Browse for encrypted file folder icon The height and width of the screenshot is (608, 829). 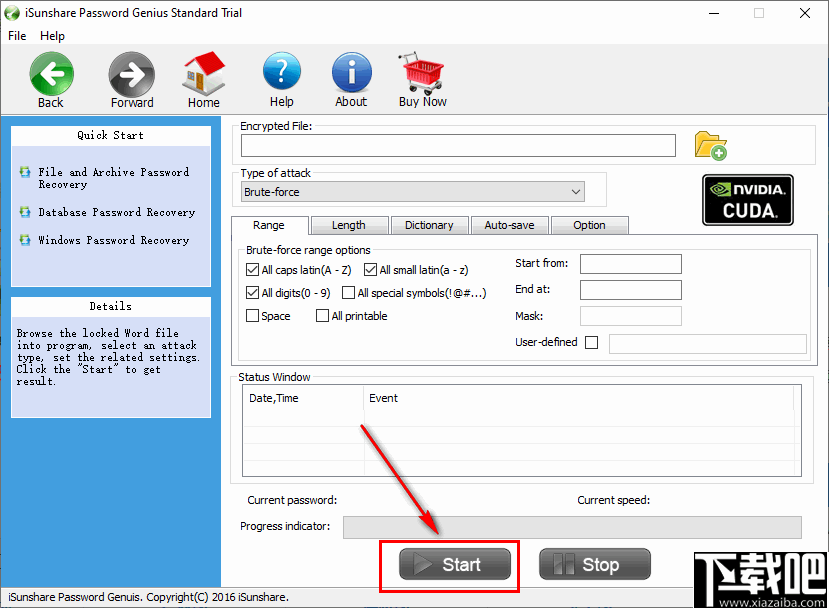point(711,145)
